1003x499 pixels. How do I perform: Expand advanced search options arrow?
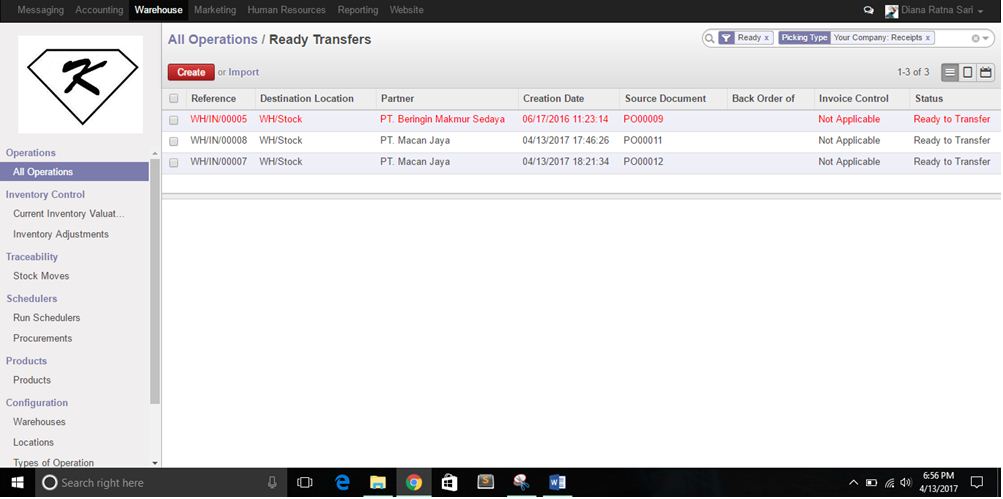tap(988, 38)
